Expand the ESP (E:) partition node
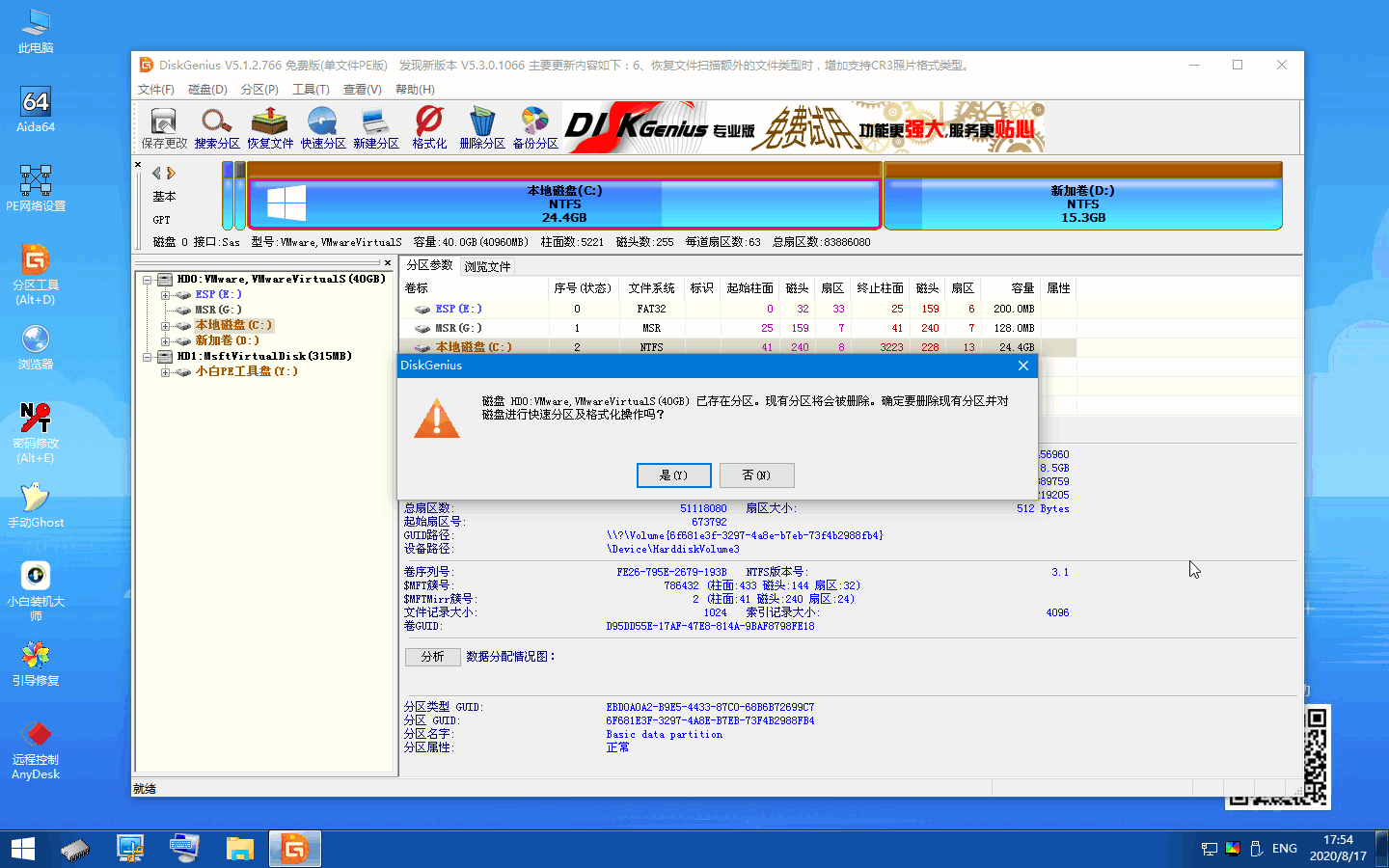Image resolution: width=1389 pixels, height=868 pixels. click(x=164, y=294)
